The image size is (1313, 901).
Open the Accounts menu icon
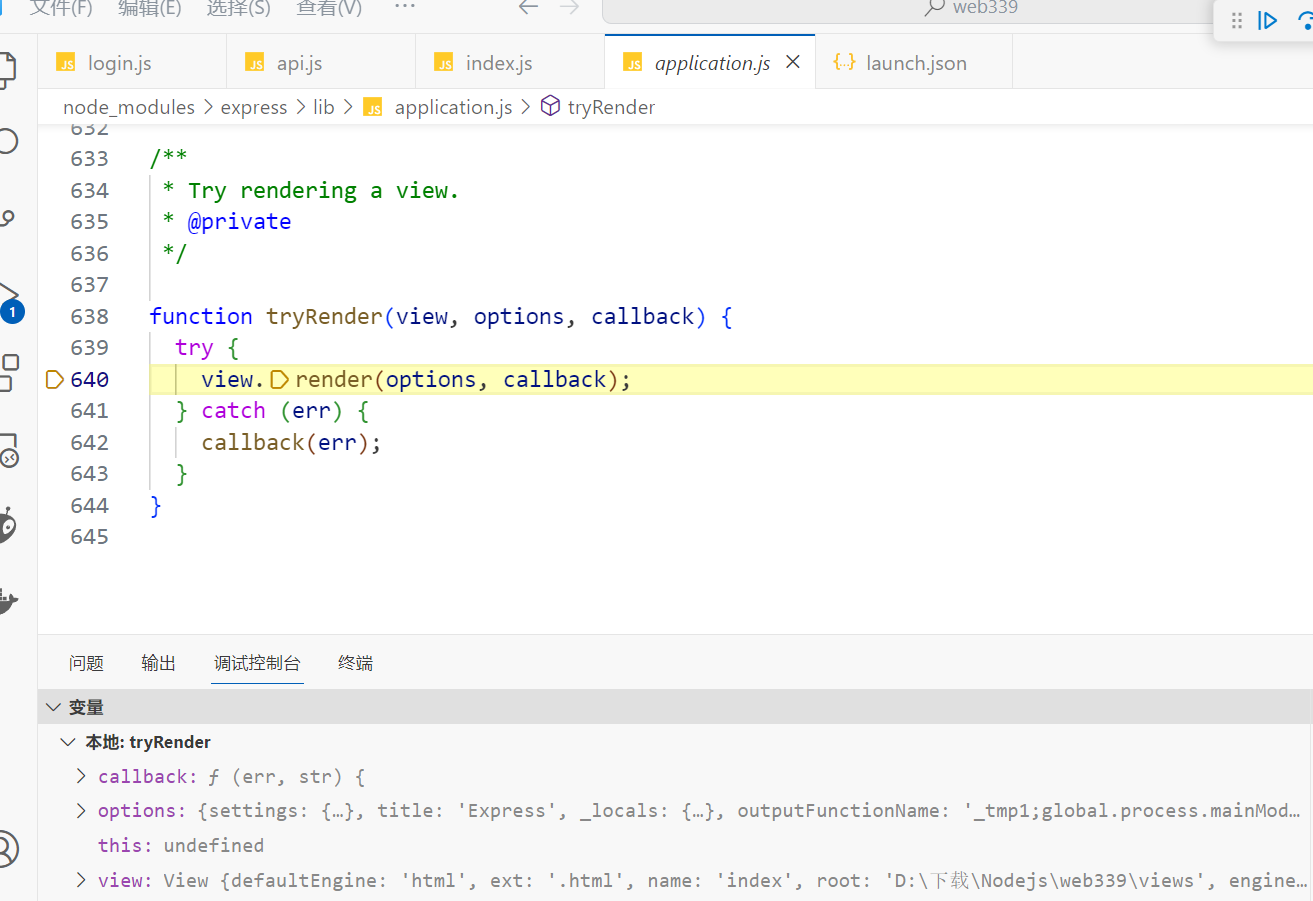click(8, 848)
